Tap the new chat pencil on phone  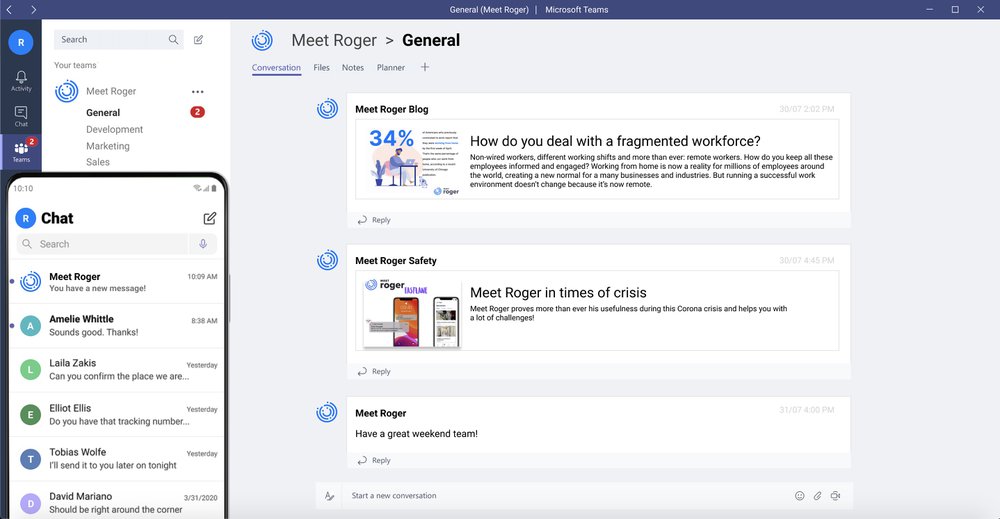[x=210, y=219]
